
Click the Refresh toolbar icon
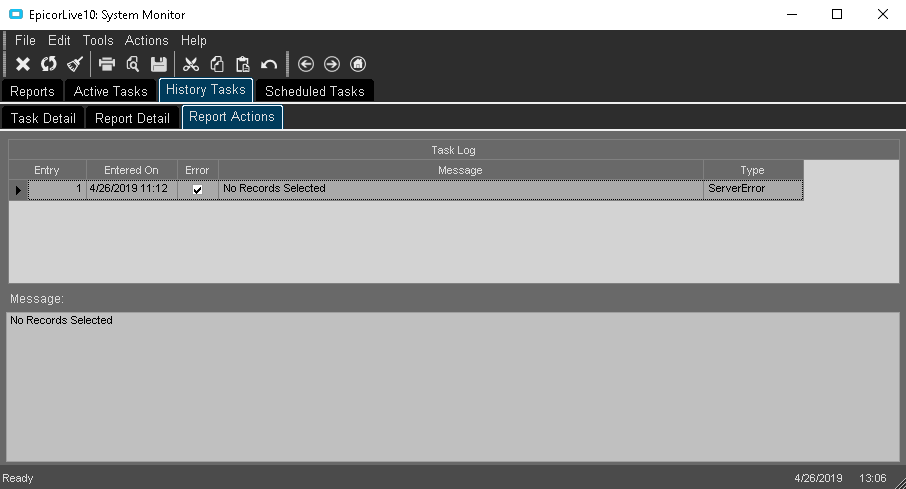[49, 64]
